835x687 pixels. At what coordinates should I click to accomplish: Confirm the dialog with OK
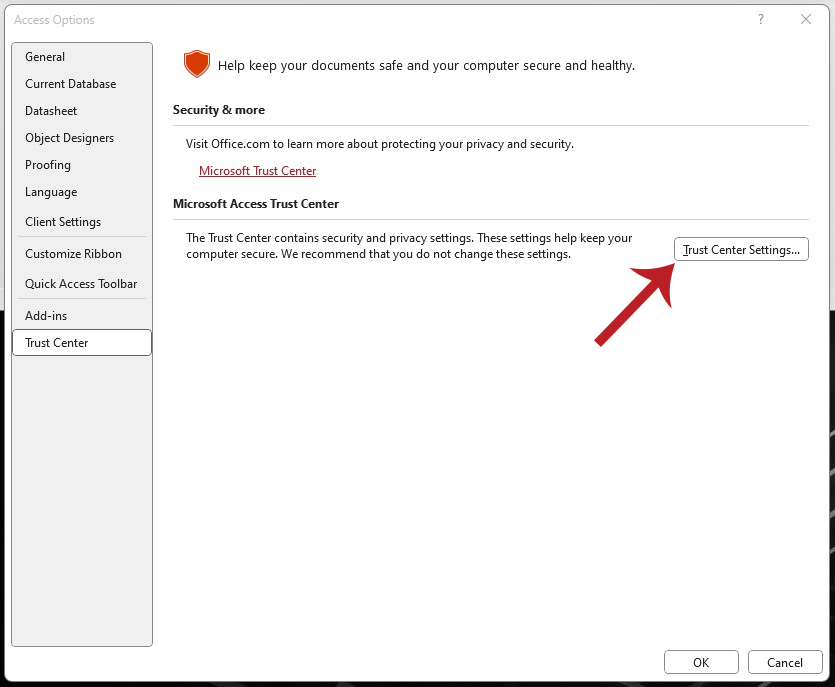[701, 662]
